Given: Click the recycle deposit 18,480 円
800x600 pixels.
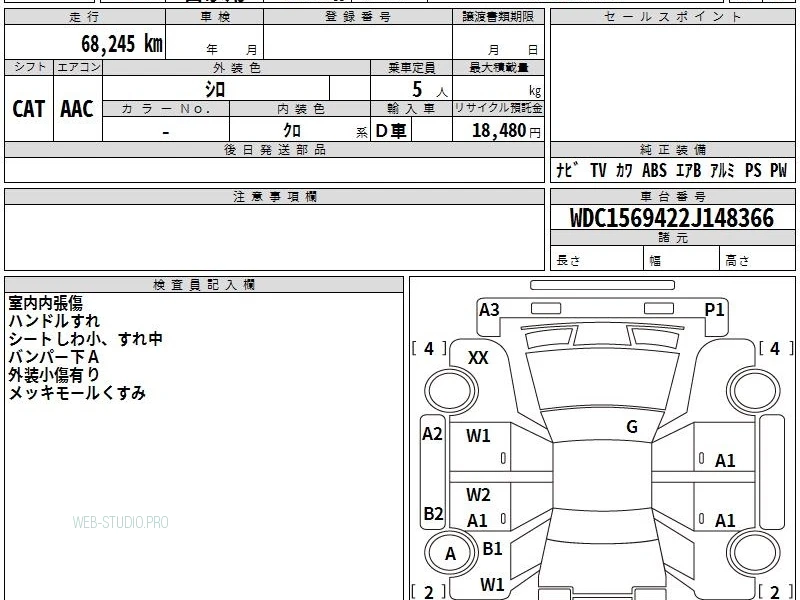Looking at the screenshot, I should 506,131.
